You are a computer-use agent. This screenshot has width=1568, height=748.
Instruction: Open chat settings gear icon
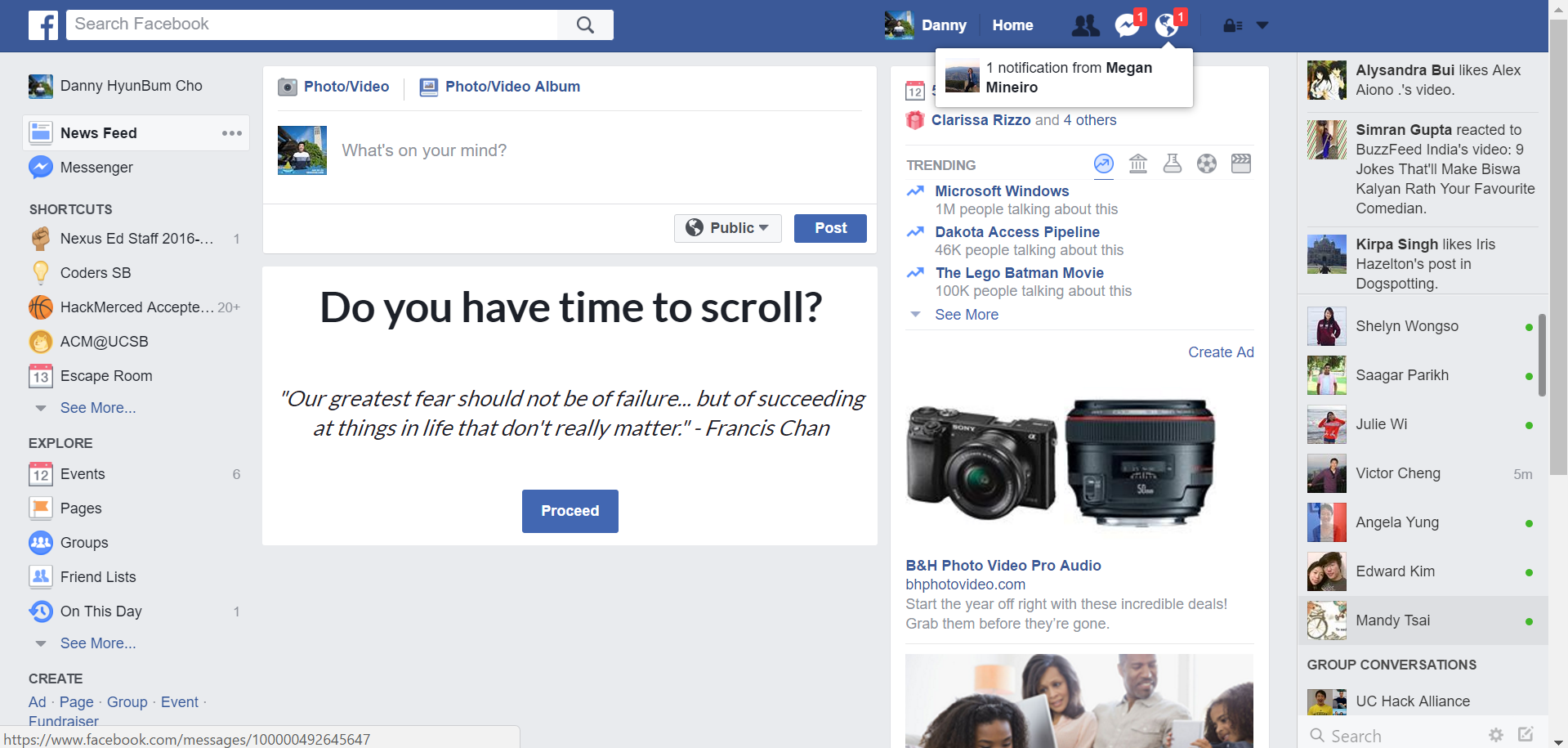click(1496, 735)
